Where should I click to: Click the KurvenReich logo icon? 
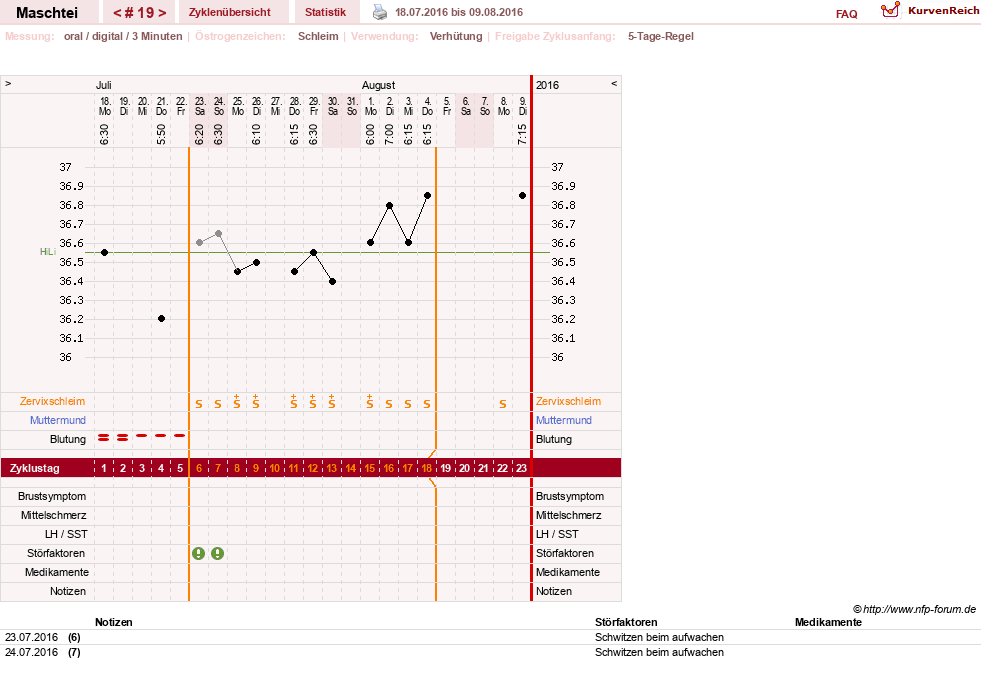(x=890, y=10)
